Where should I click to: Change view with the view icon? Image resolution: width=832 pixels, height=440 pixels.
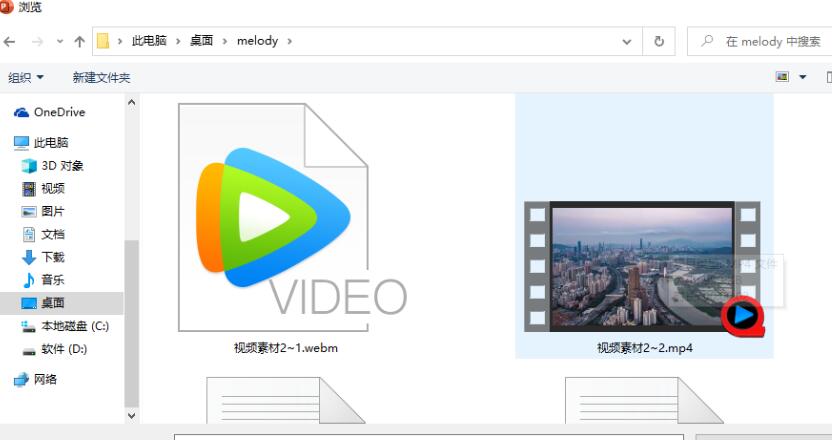click(x=782, y=77)
